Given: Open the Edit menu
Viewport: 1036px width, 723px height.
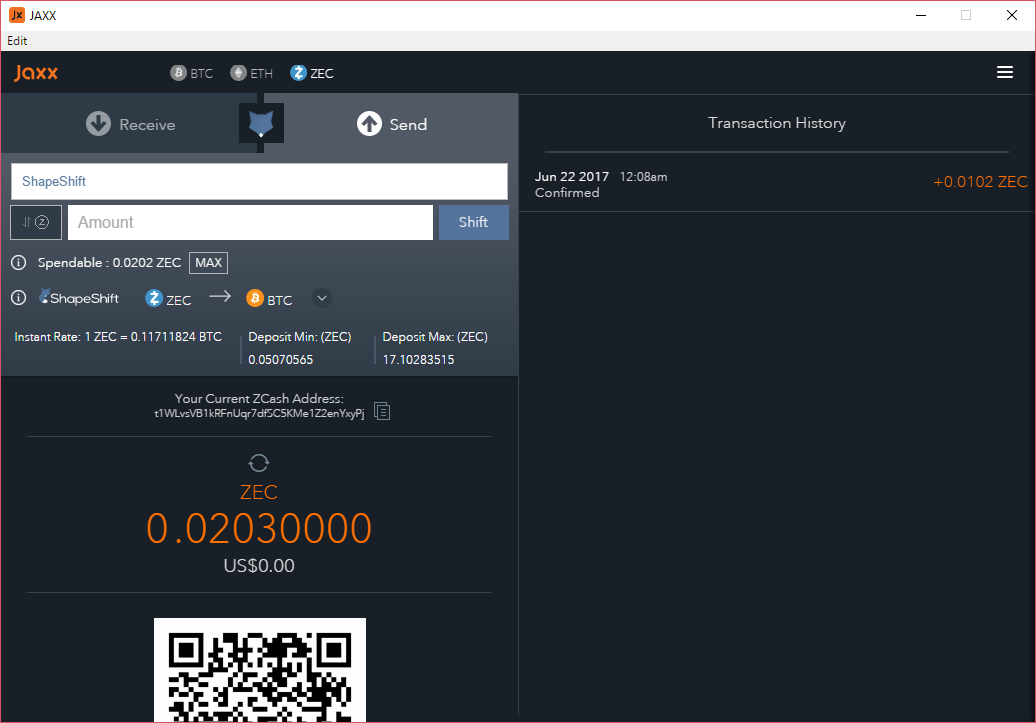Looking at the screenshot, I should [x=17, y=41].
